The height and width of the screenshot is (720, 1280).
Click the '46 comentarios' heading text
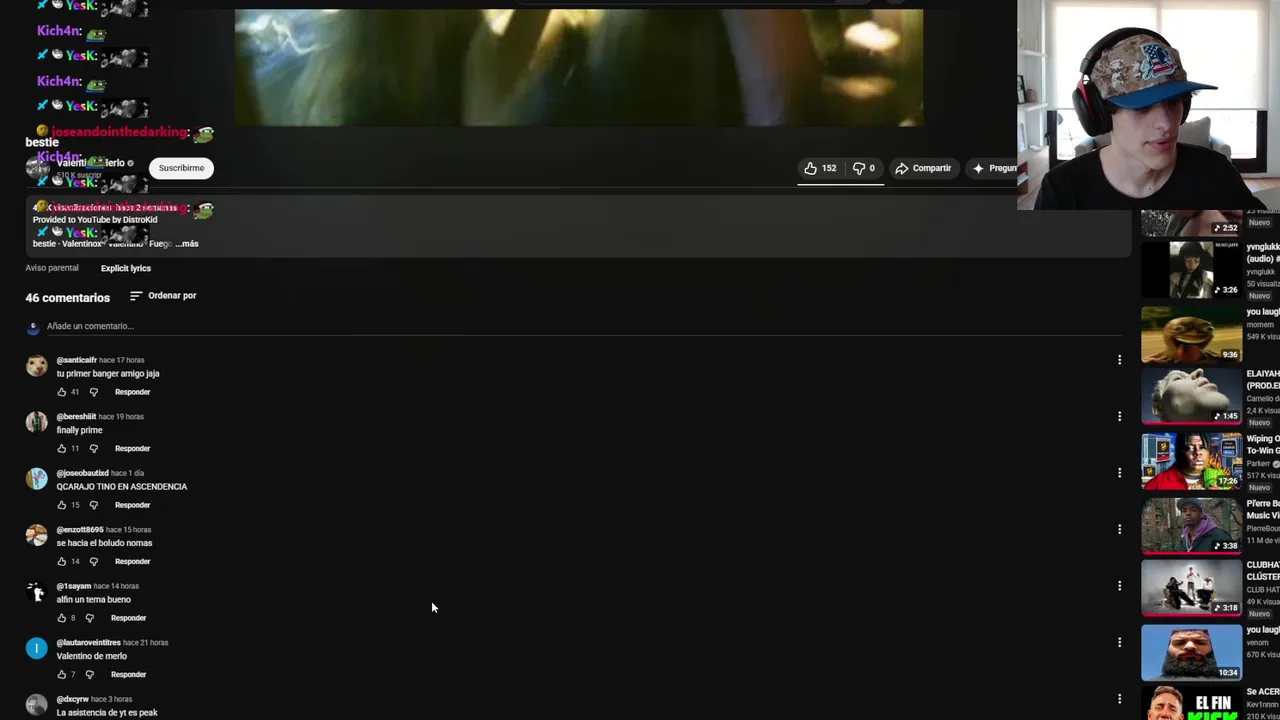[67, 298]
